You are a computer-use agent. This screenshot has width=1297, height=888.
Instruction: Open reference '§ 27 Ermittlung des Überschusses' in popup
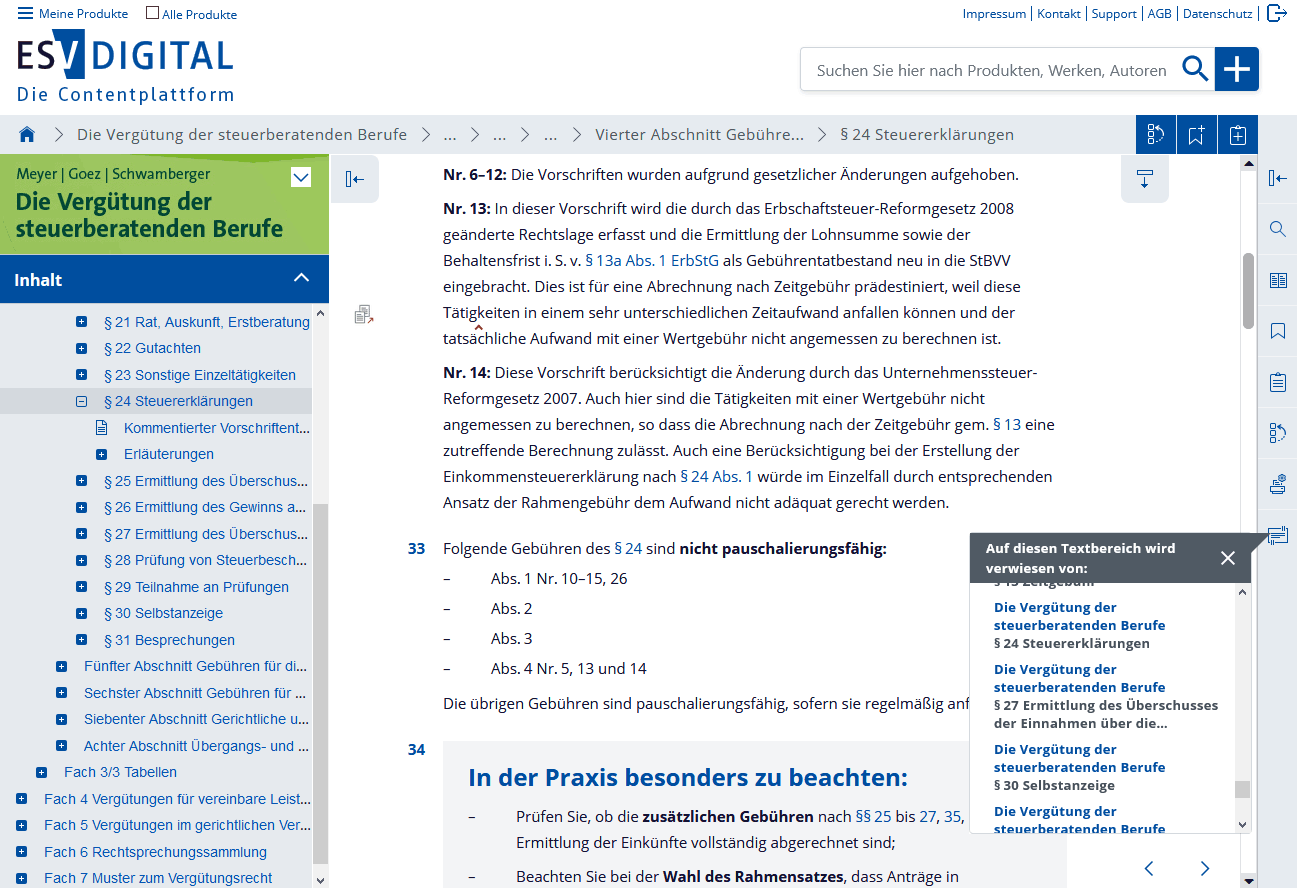[1106, 696]
